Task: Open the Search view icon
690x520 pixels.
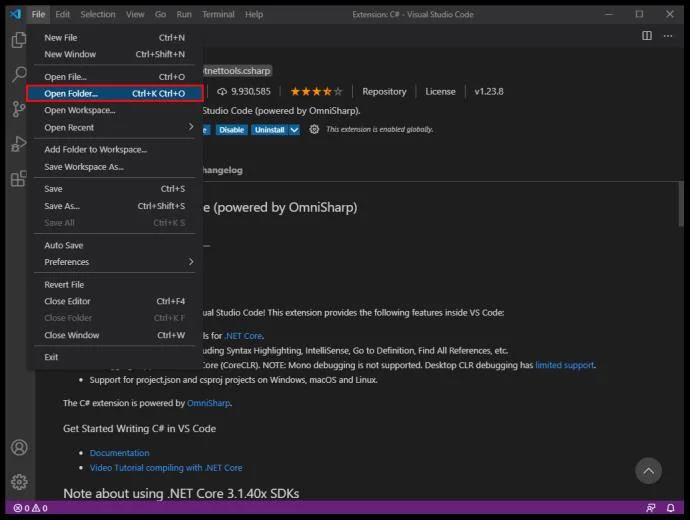Action: pyautogui.click(x=18, y=74)
